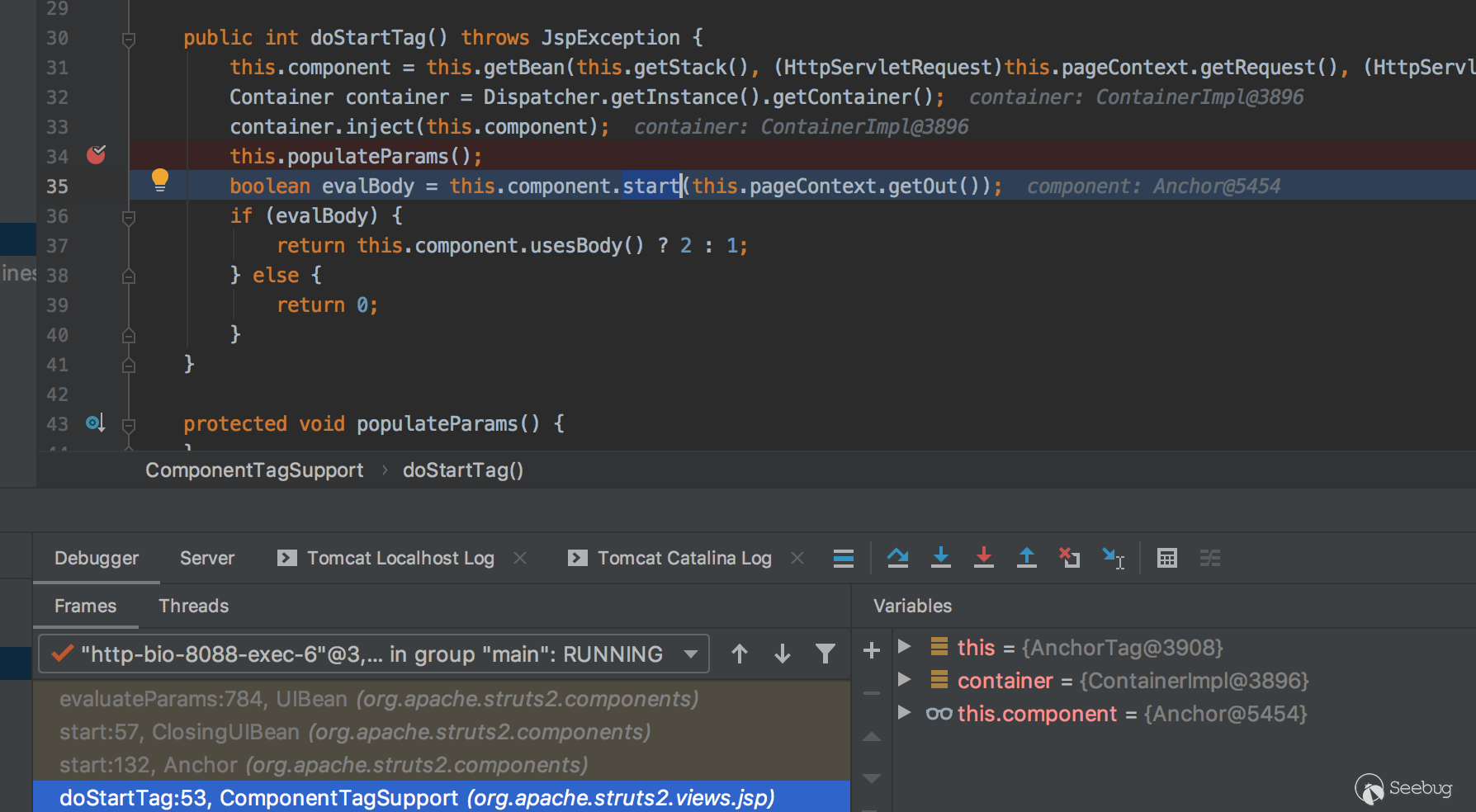Image resolution: width=1476 pixels, height=812 pixels.
Task: Click the lightbulb intention icon on line 35
Action: (160, 180)
